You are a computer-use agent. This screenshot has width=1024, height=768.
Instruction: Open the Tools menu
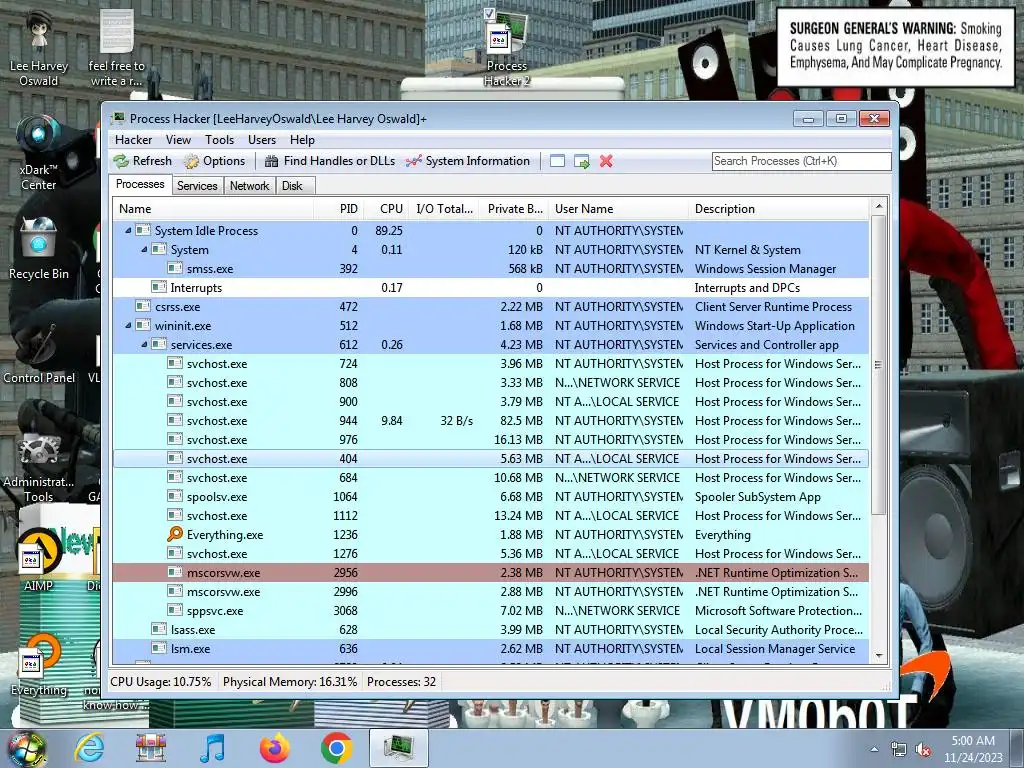point(219,140)
